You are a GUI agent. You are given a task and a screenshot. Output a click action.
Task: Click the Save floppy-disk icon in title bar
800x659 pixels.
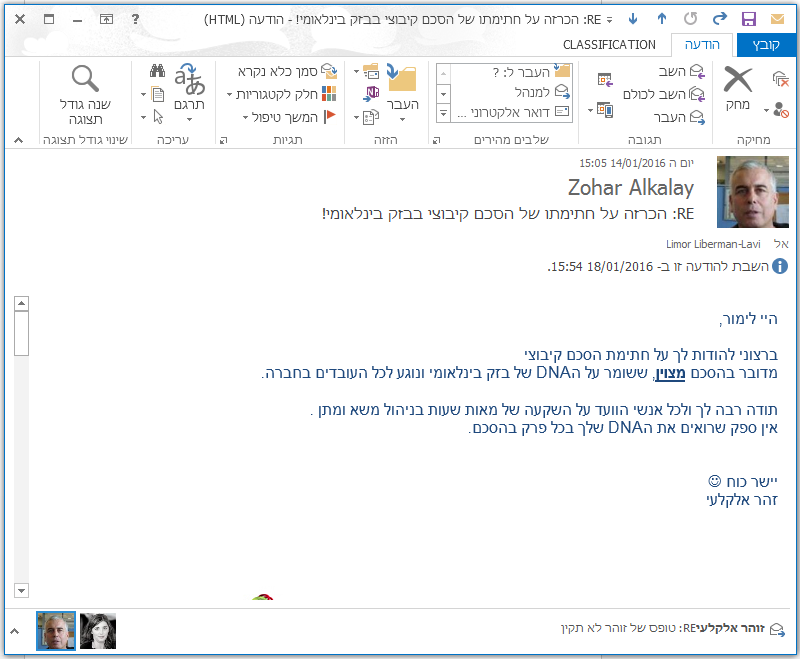tap(748, 19)
